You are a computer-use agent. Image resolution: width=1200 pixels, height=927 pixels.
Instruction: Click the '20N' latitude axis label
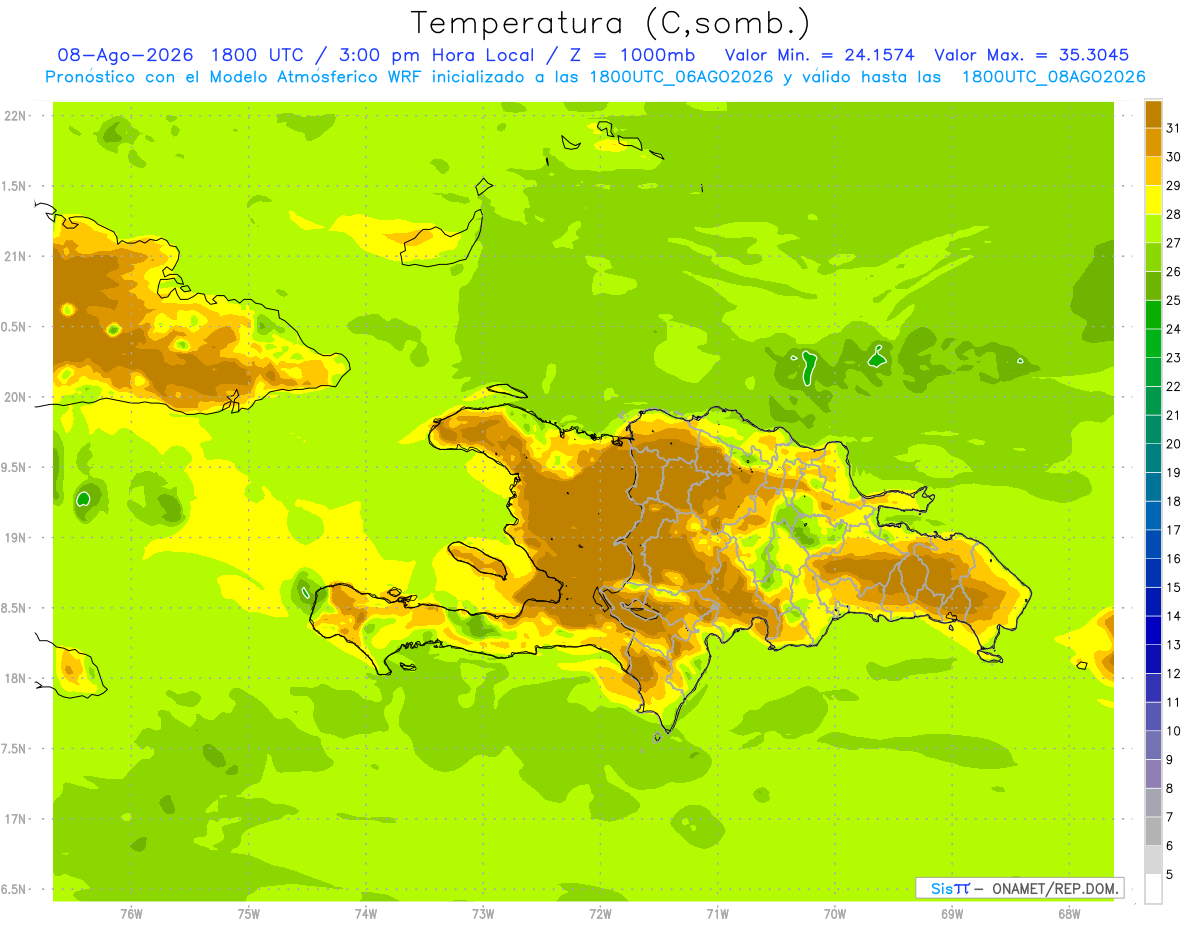coord(14,397)
